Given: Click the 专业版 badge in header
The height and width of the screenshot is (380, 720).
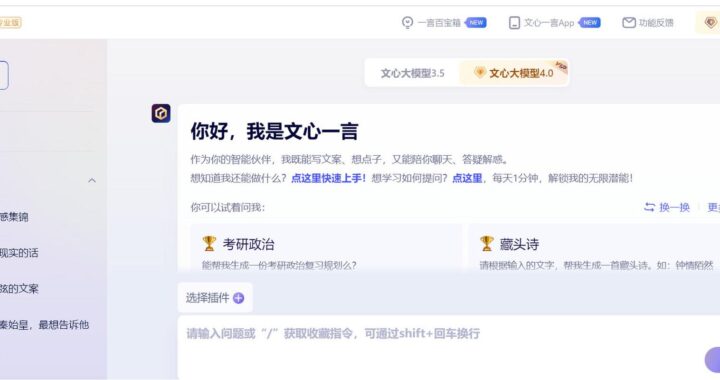Looking at the screenshot, I should [10, 22].
